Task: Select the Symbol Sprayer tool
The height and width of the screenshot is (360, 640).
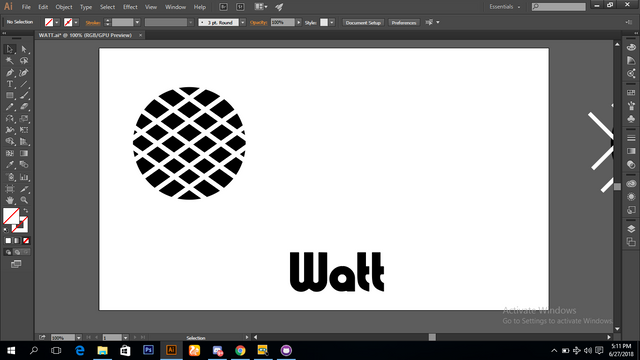Action: pos(10,177)
